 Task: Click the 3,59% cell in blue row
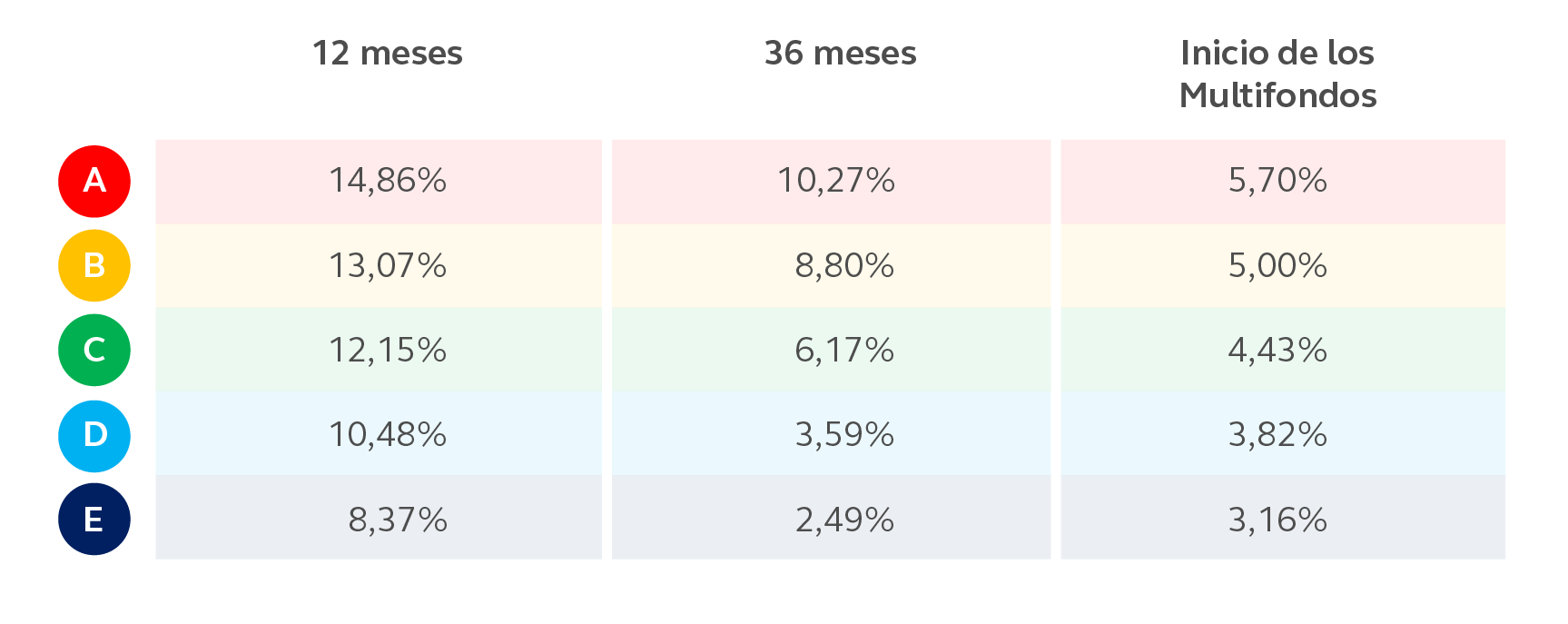coord(844,435)
